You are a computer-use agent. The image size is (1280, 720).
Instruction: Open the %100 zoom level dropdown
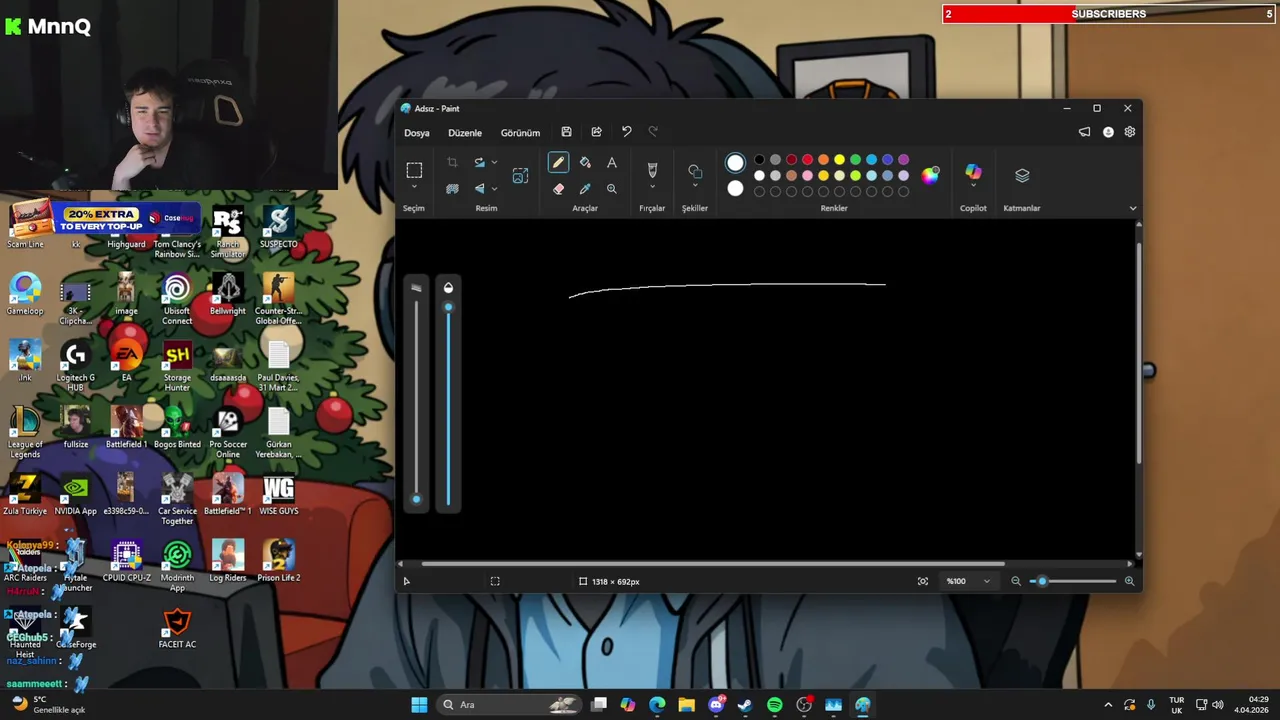point(969,581)
